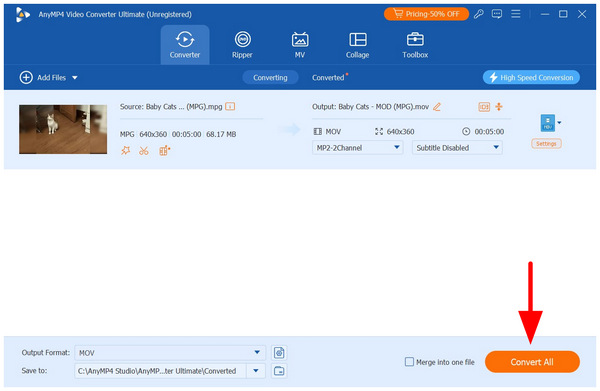Open the Converter tab
The height and width of the screenshot is (391, 600).
point(185,45)
